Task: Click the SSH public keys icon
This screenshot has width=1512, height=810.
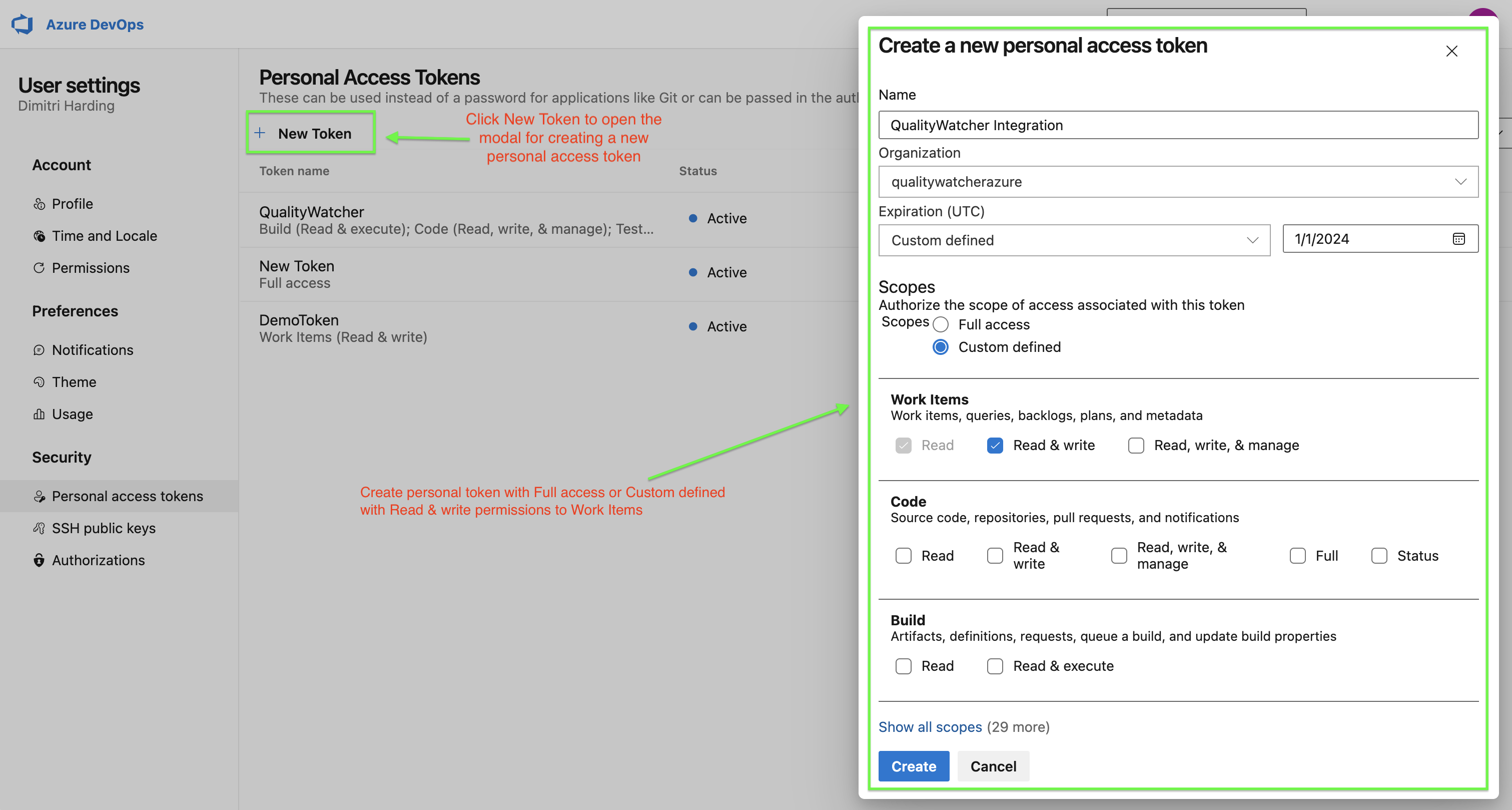Action: coord(40,528)
